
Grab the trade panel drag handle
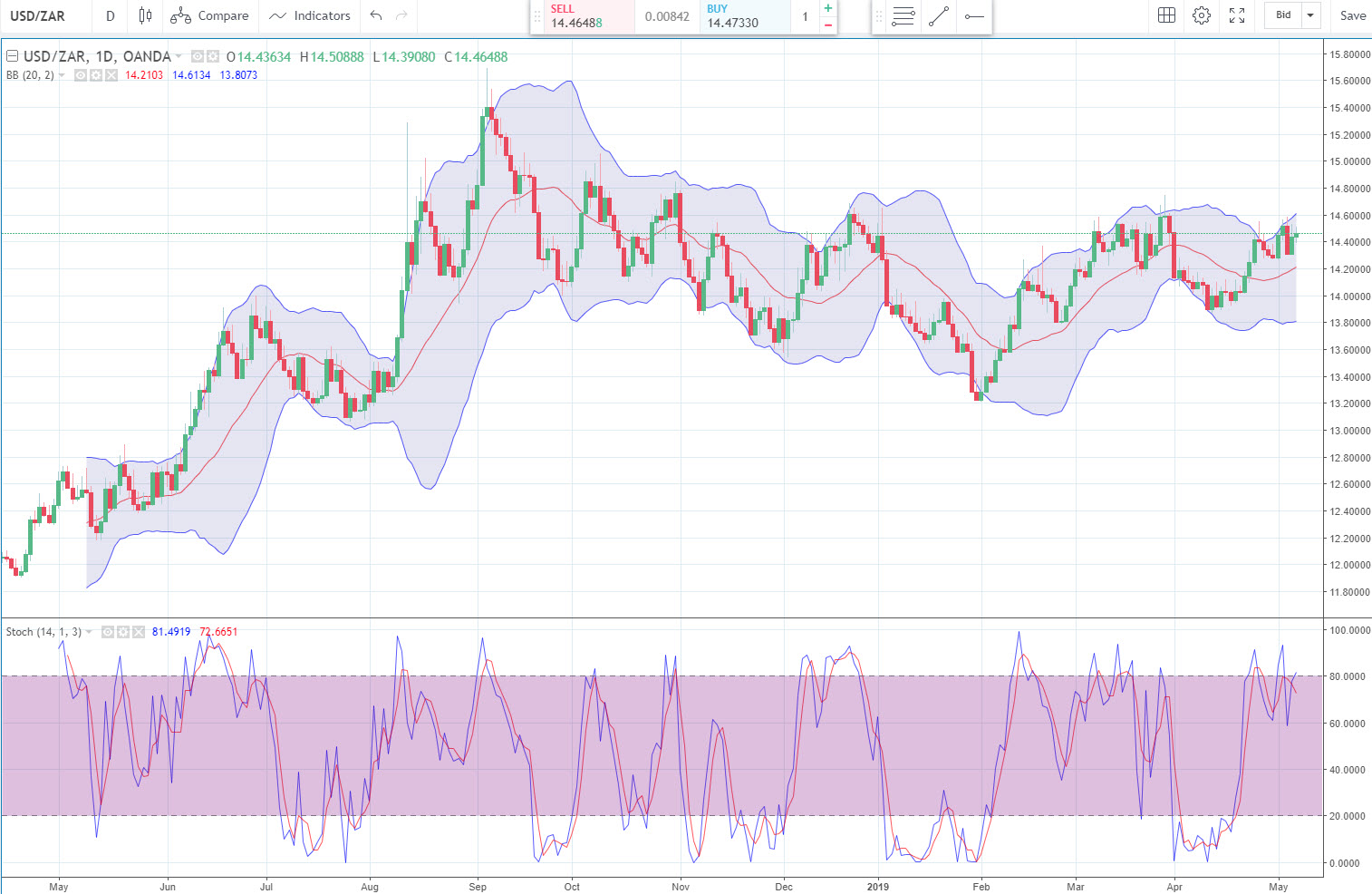click(x=536, y=16)
